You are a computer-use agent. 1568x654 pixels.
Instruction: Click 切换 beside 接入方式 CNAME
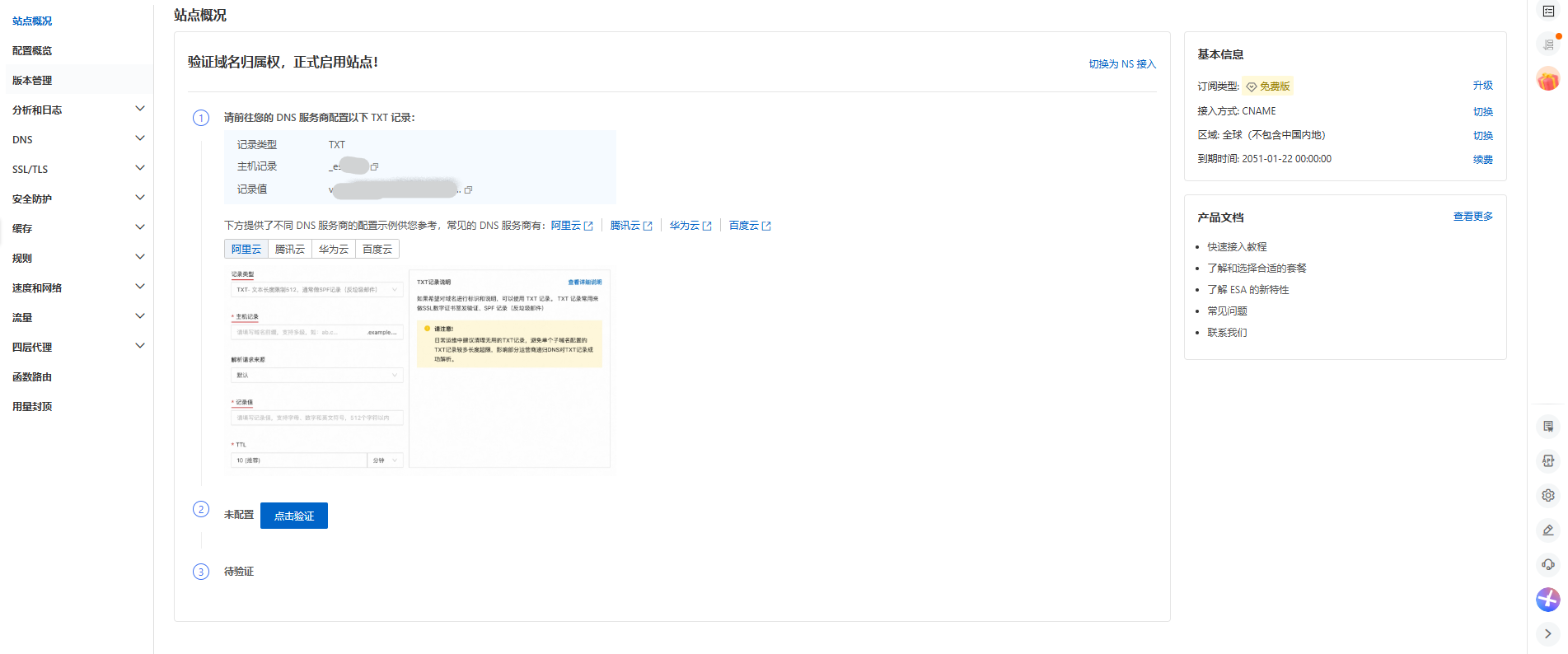(x=1483, y=112)
